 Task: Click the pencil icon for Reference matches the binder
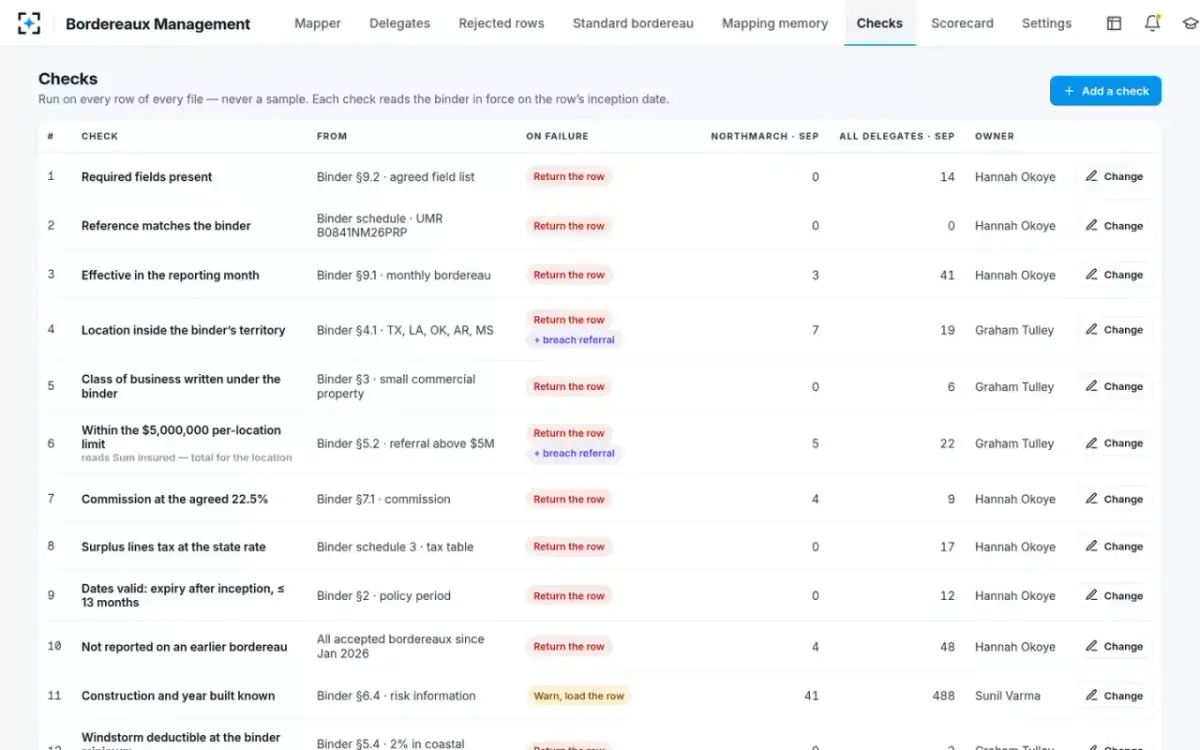tap(1092, 226)
